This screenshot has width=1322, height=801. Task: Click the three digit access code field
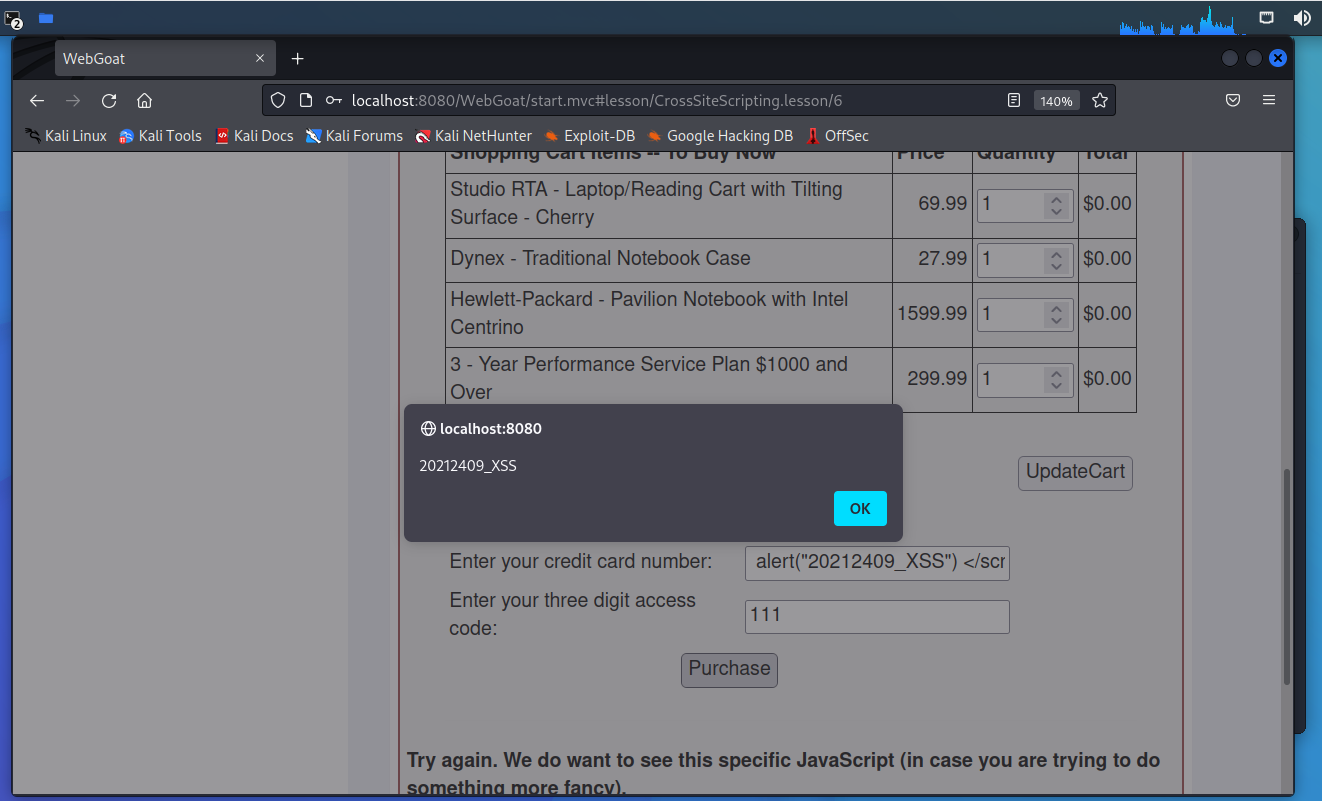[877, 617]
